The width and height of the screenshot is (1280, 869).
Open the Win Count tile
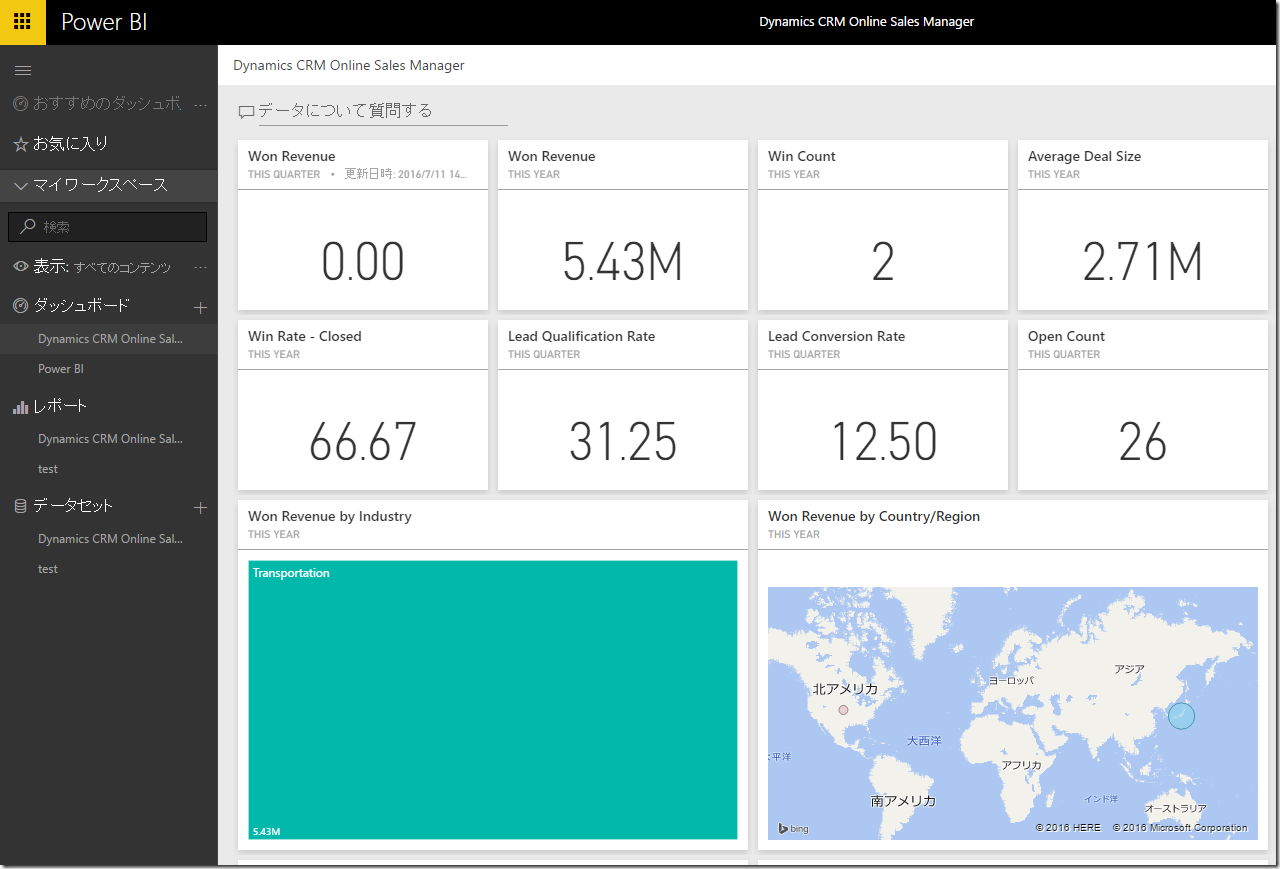click(883, 225)
